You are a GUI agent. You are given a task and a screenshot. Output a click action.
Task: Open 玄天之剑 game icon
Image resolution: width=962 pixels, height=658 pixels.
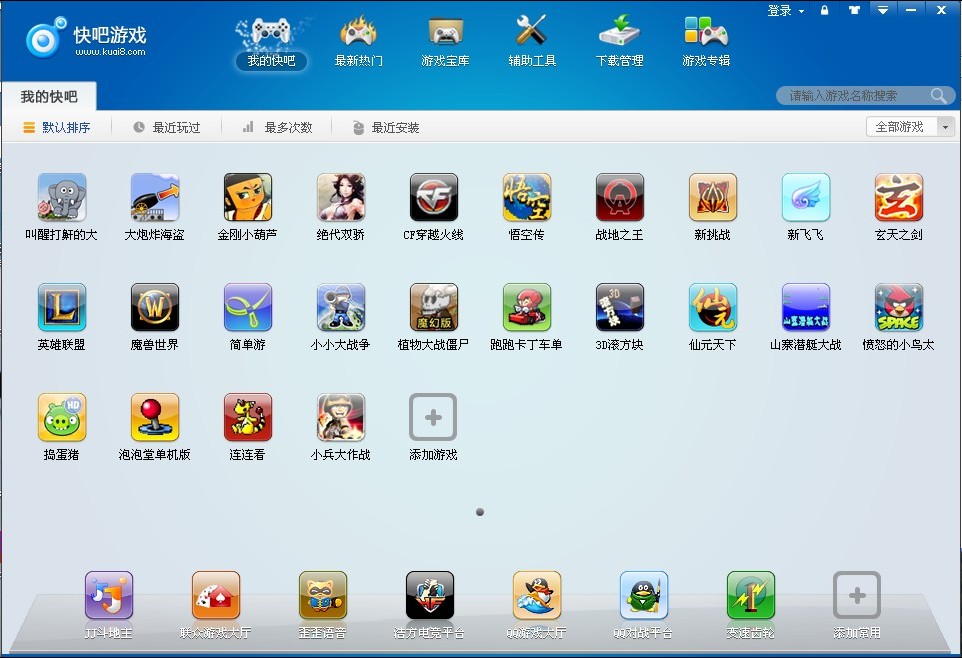point(899,197)
